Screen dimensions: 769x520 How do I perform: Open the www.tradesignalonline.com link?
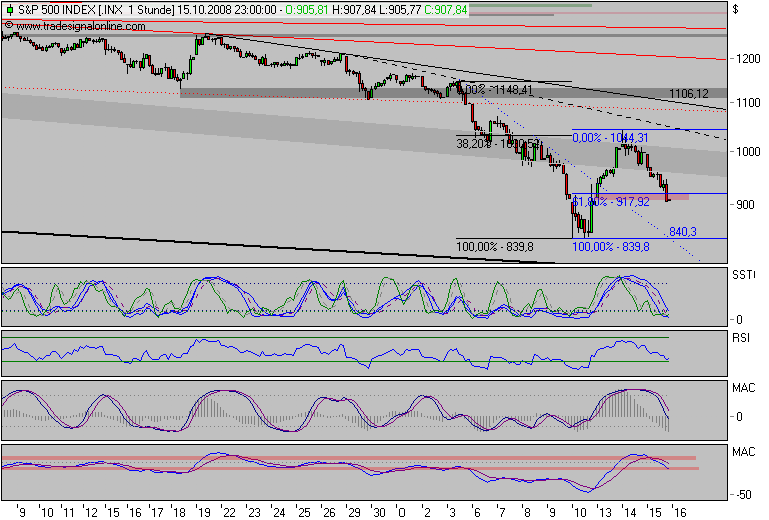coord(81,26)
